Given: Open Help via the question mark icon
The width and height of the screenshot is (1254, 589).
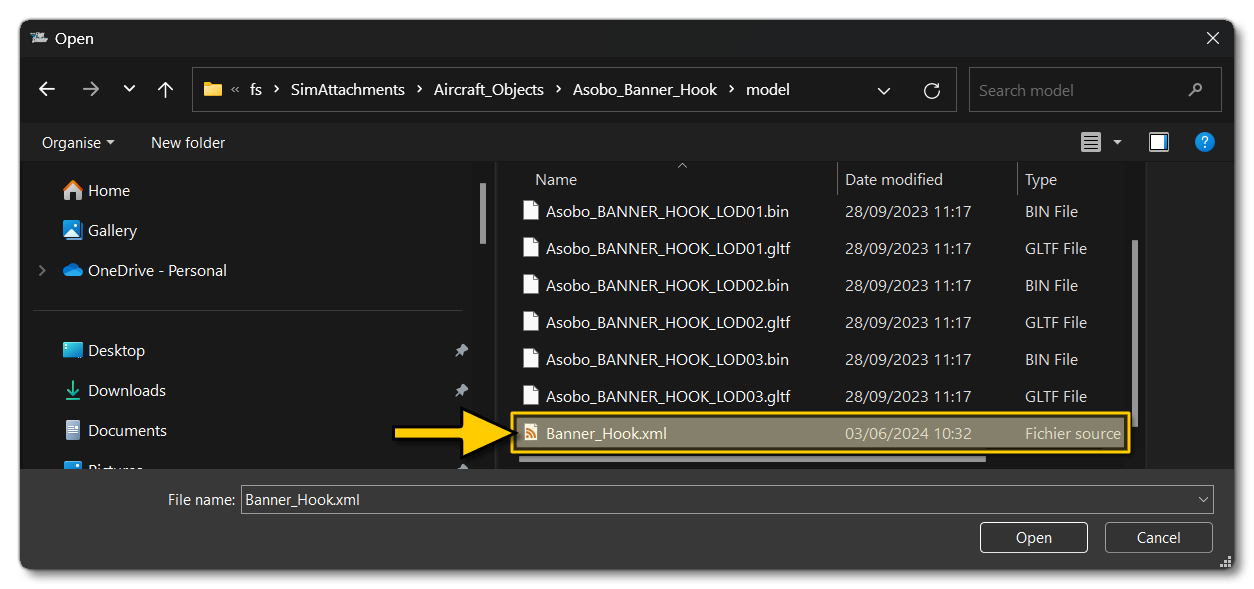Looking at the screenshot, I should pos(1205,141).
